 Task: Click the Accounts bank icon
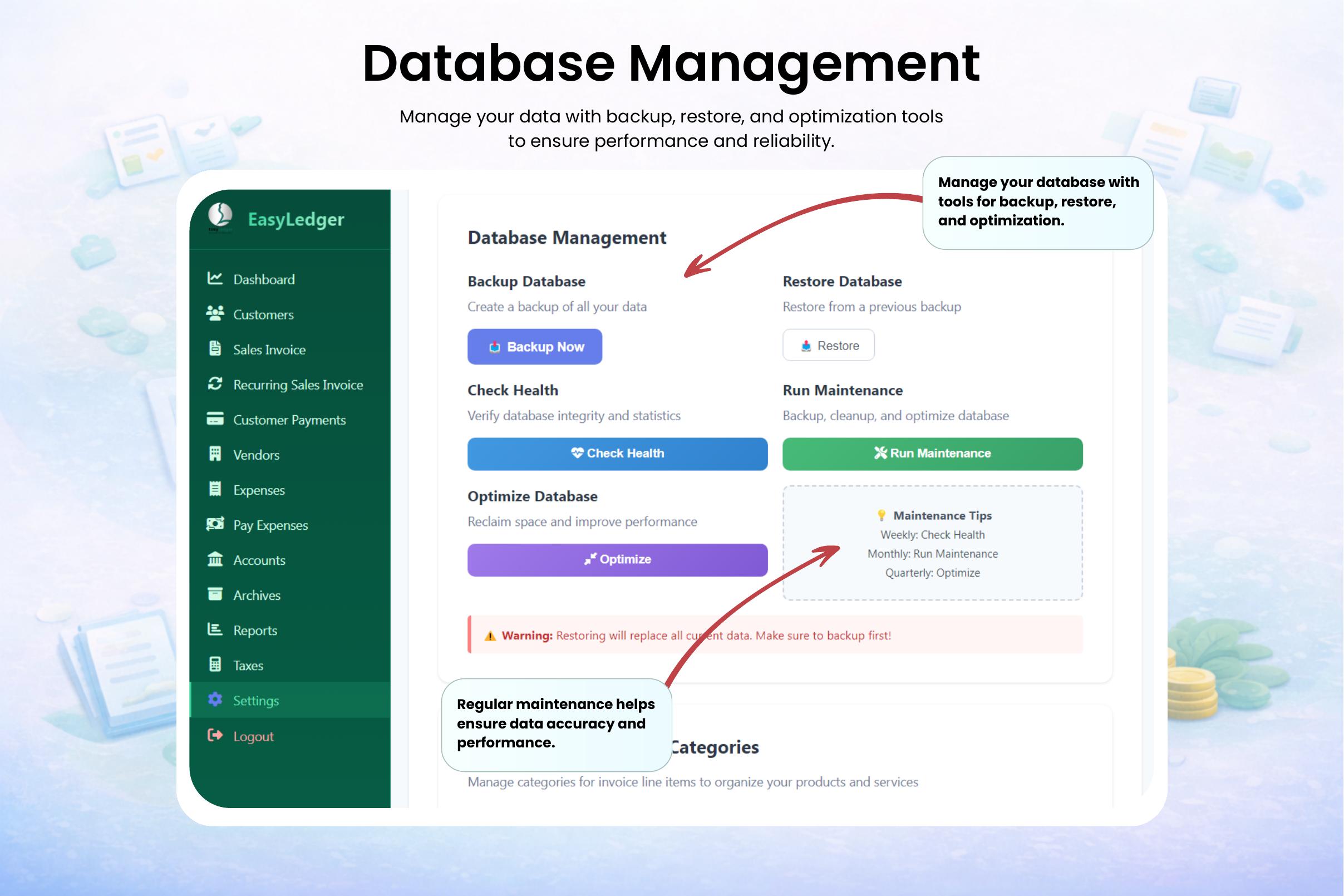pos(215,559)
